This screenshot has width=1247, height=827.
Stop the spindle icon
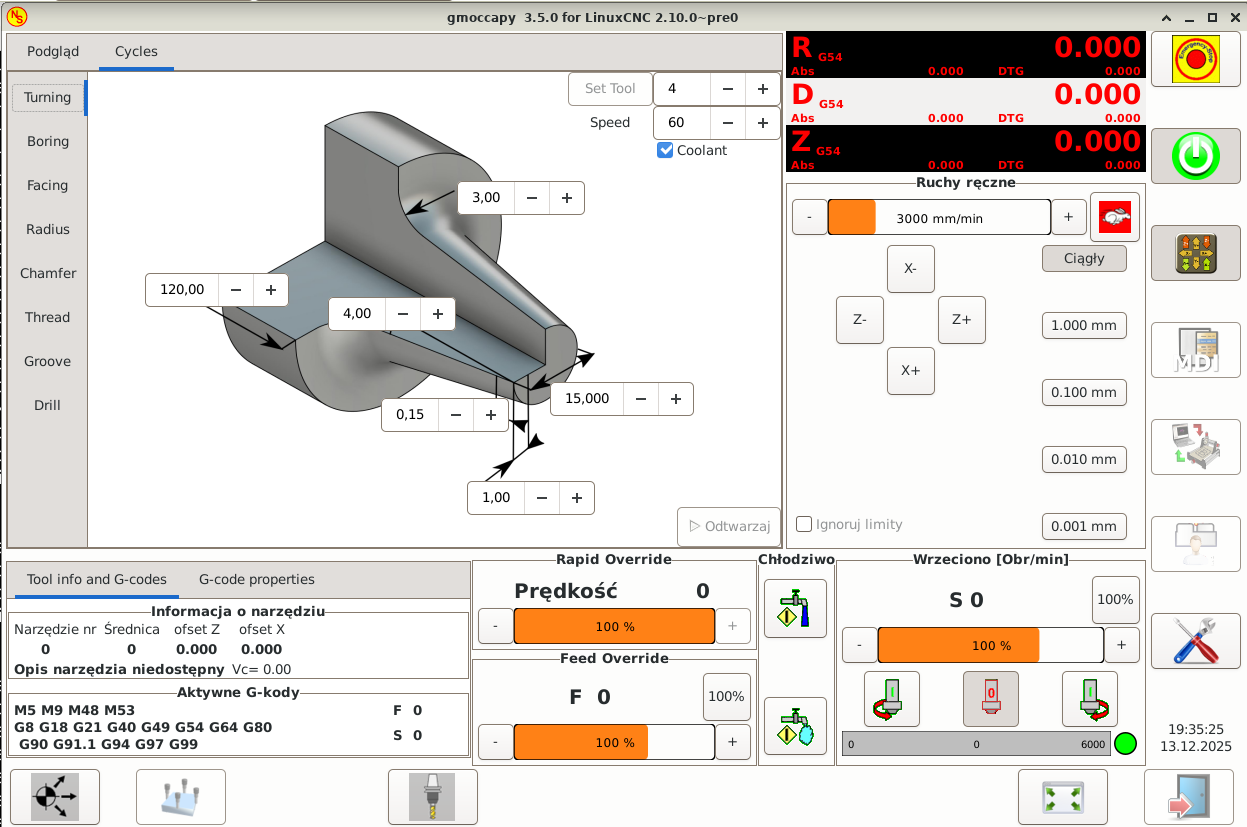pos(991,698)
